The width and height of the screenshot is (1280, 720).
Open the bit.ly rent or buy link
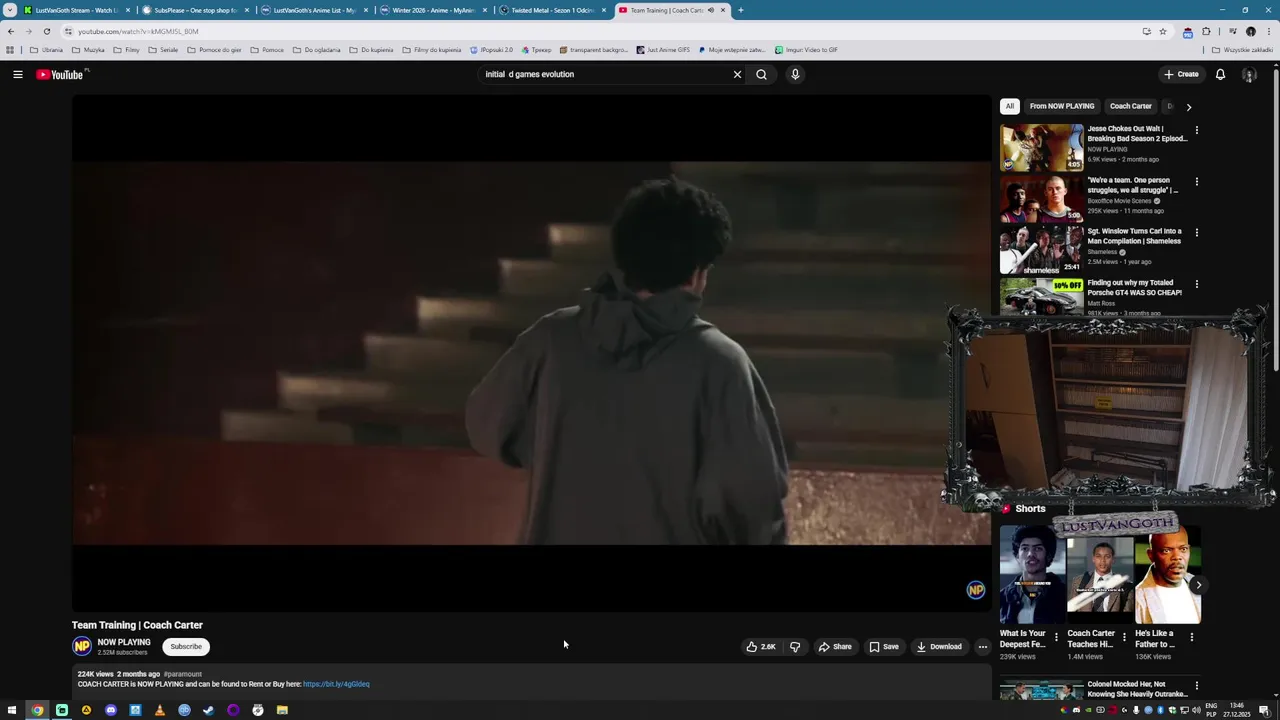(x=336, y=684)
